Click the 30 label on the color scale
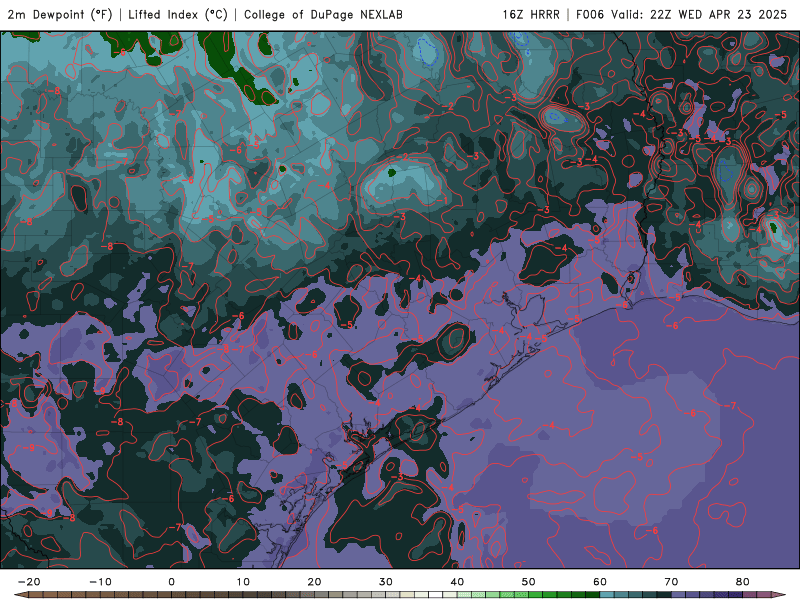 coord(386,582)
